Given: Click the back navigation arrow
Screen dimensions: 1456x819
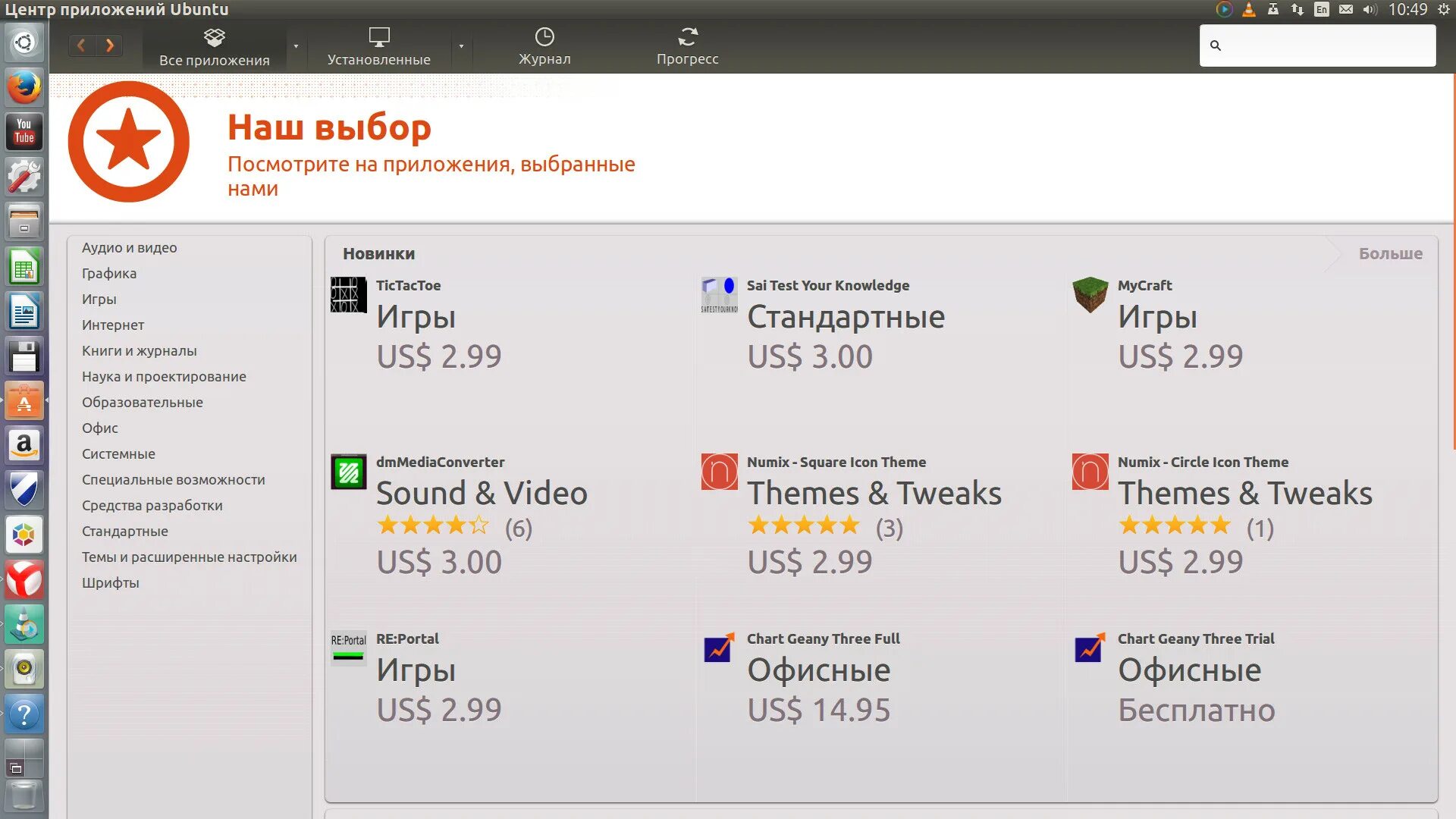Looking at the screenshot, I should pos(81,45).
